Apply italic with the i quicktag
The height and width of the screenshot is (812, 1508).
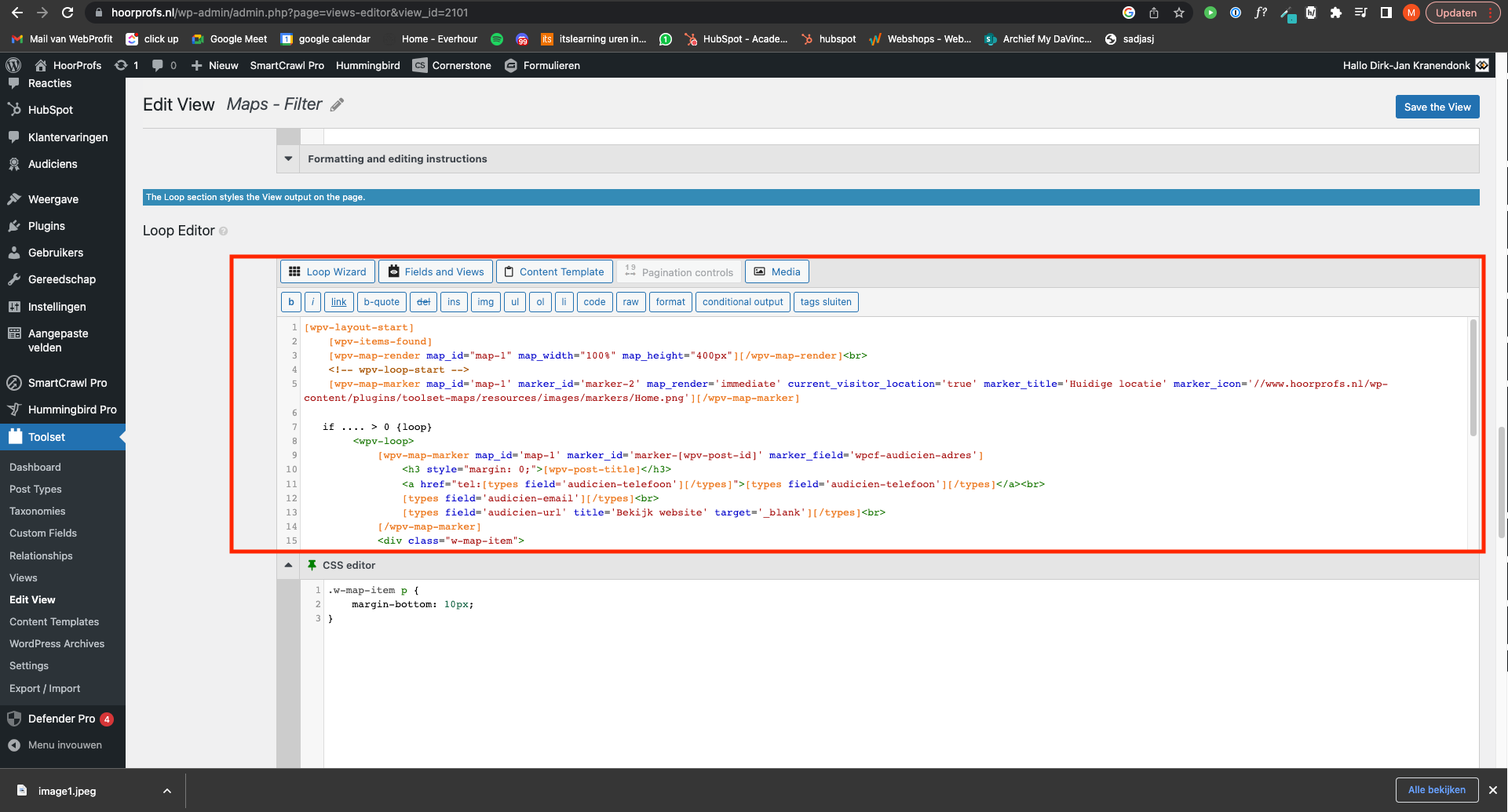[312, 302]
